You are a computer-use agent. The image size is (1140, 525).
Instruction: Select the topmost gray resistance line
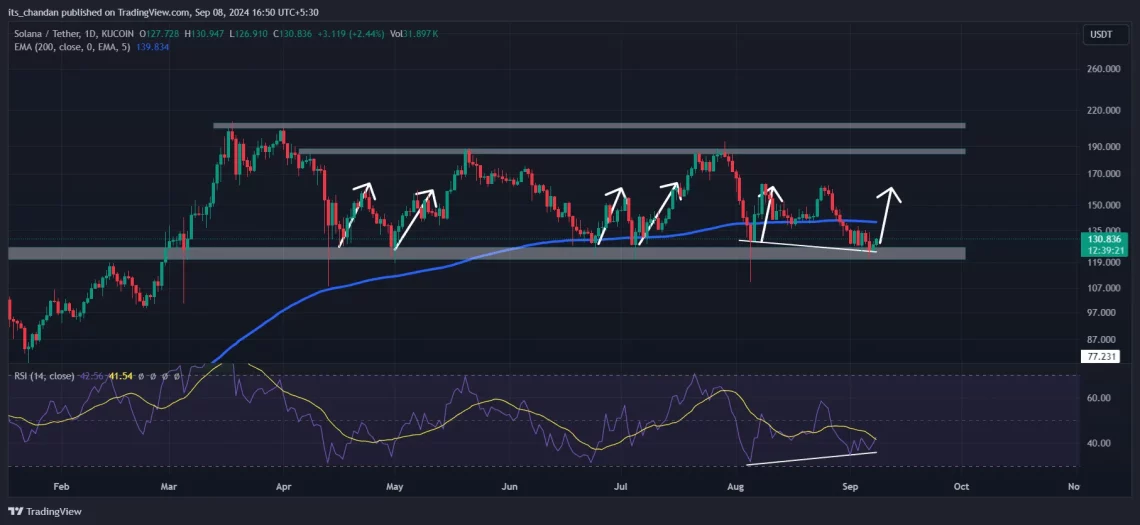point(588,125)
